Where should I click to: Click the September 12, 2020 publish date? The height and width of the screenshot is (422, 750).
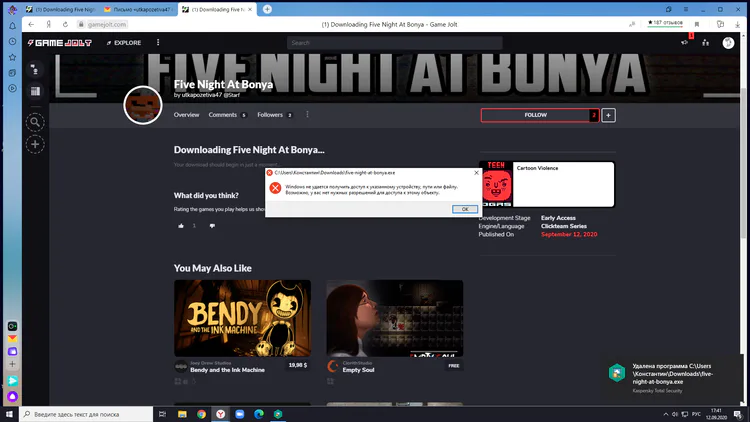(x=569, y=234)
